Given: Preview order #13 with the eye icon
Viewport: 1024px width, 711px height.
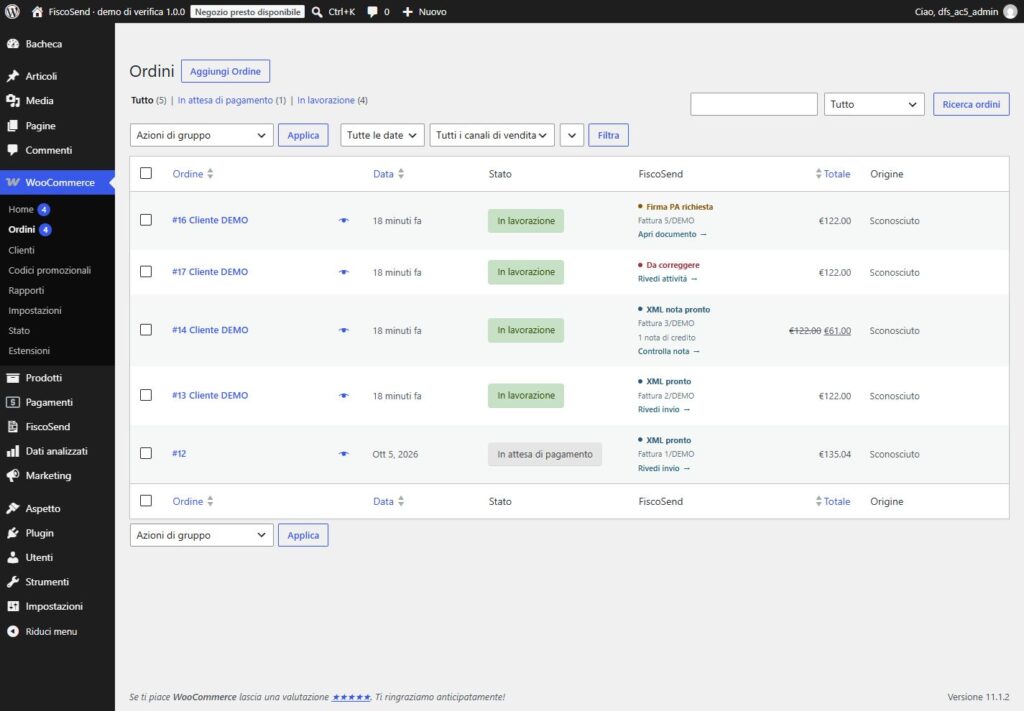Looking at the screenshot, I should pos(344,396).
